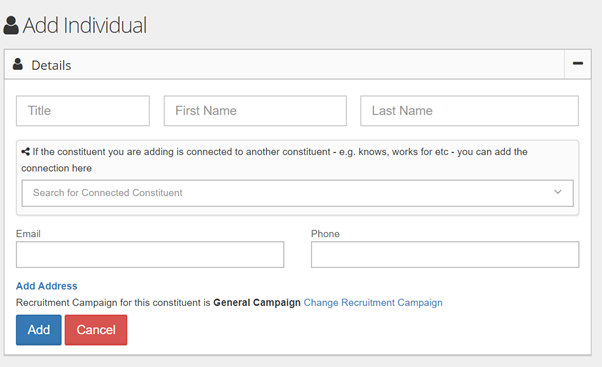This screenshot has height=367, width=602.
Task: Click the General Campaign bold text
Action: coord(257,303)
